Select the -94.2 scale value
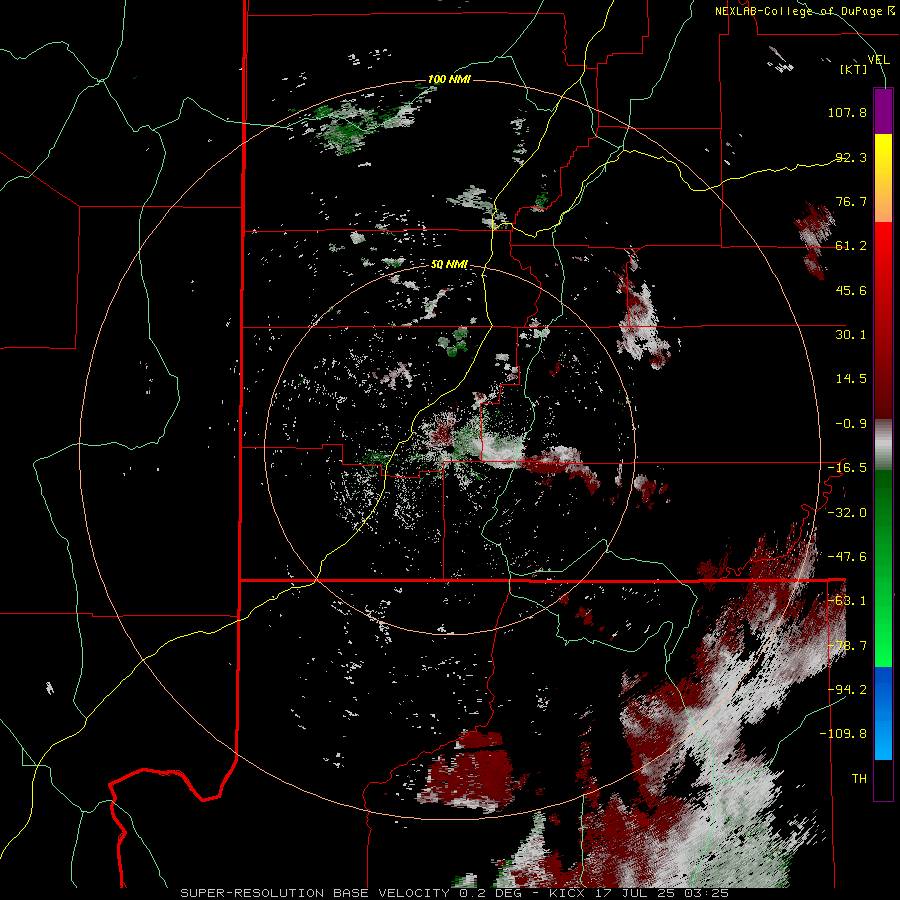The width and height of the screenshot is (900, 900). tap(847, 690)
